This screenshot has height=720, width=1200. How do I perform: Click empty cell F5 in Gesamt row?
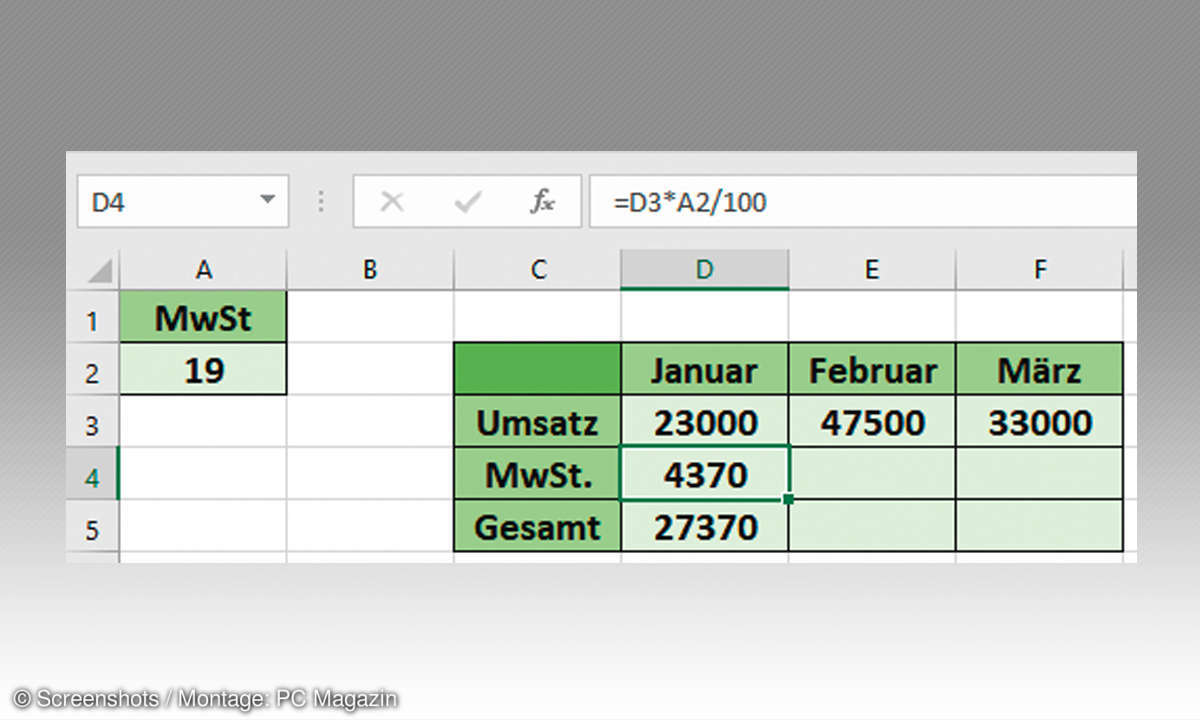click(x=1040, y=526)
